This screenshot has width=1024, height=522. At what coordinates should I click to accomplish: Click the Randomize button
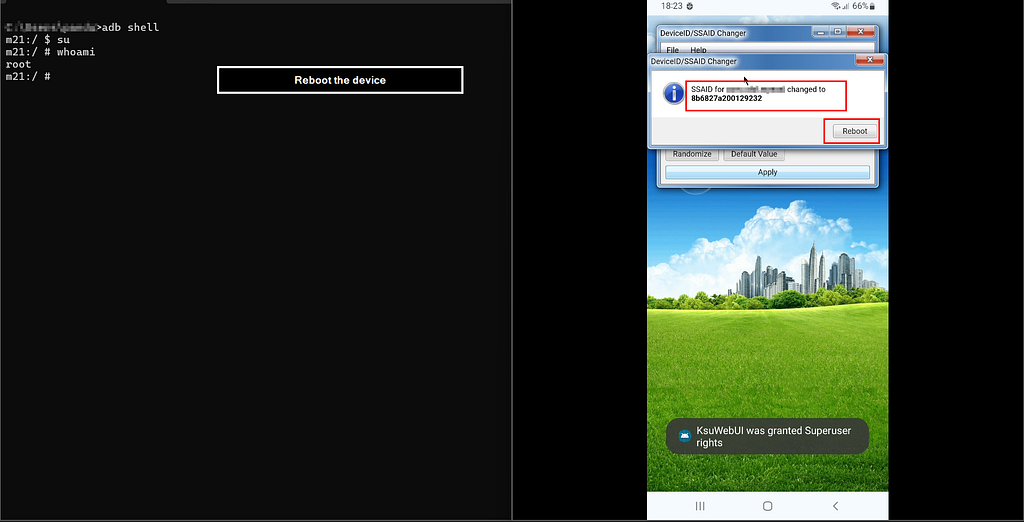click(x=692, y=154)
